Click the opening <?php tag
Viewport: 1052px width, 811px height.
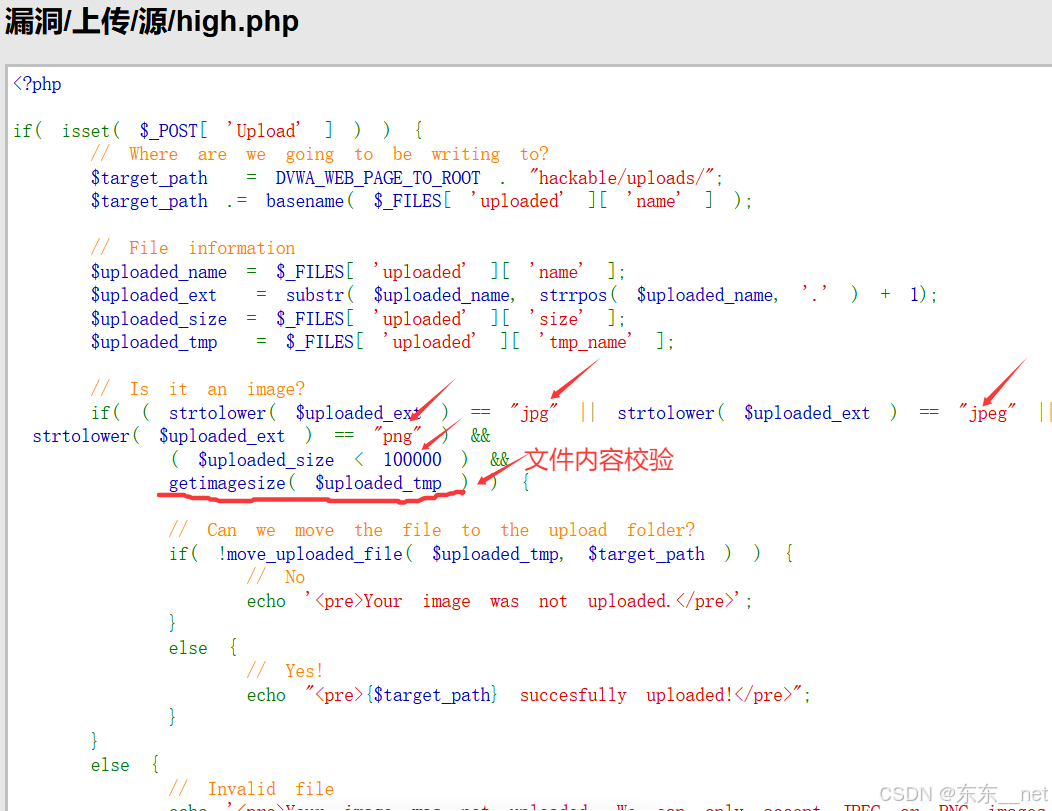37,84
